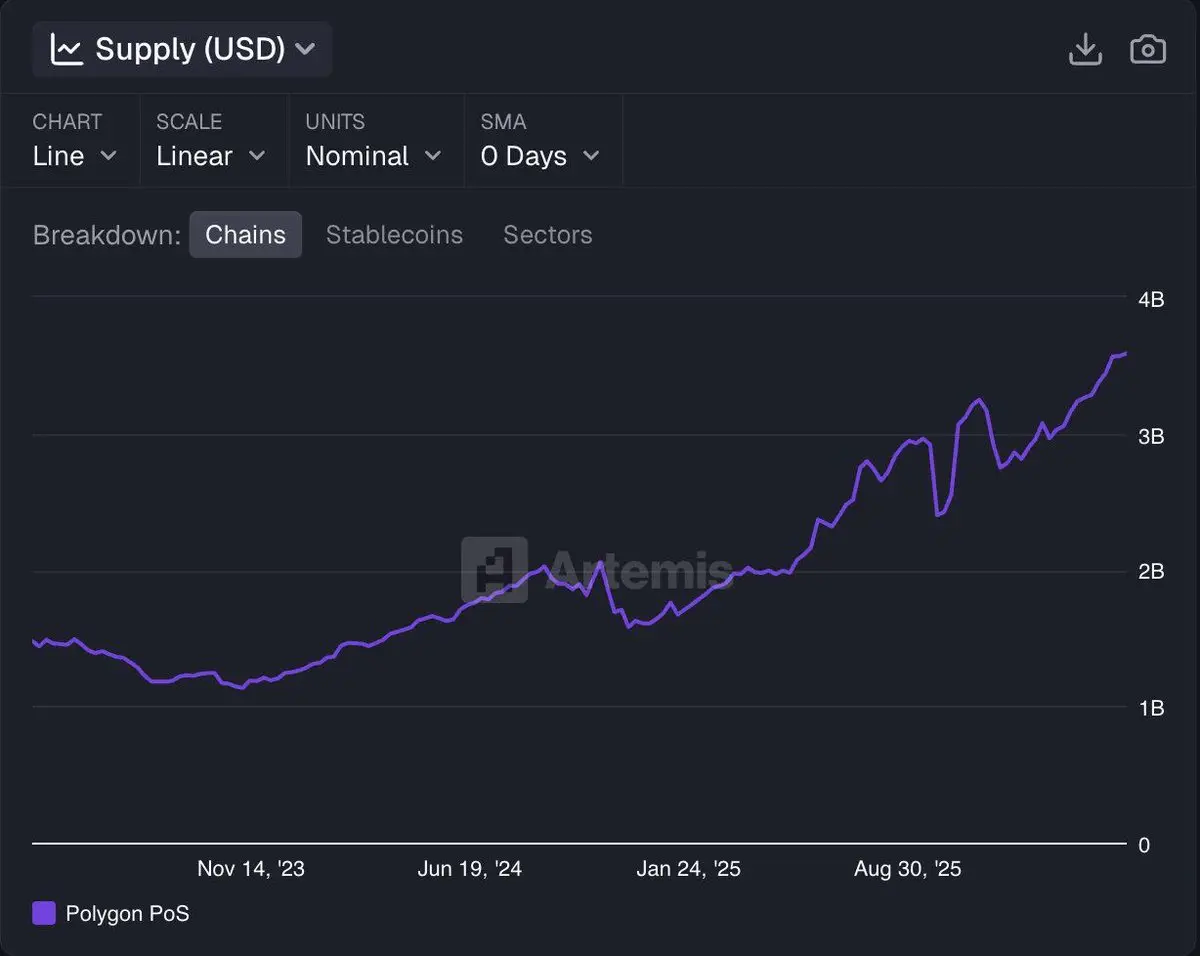Open the Units Nominal dropdown

[x=373, y=156]
